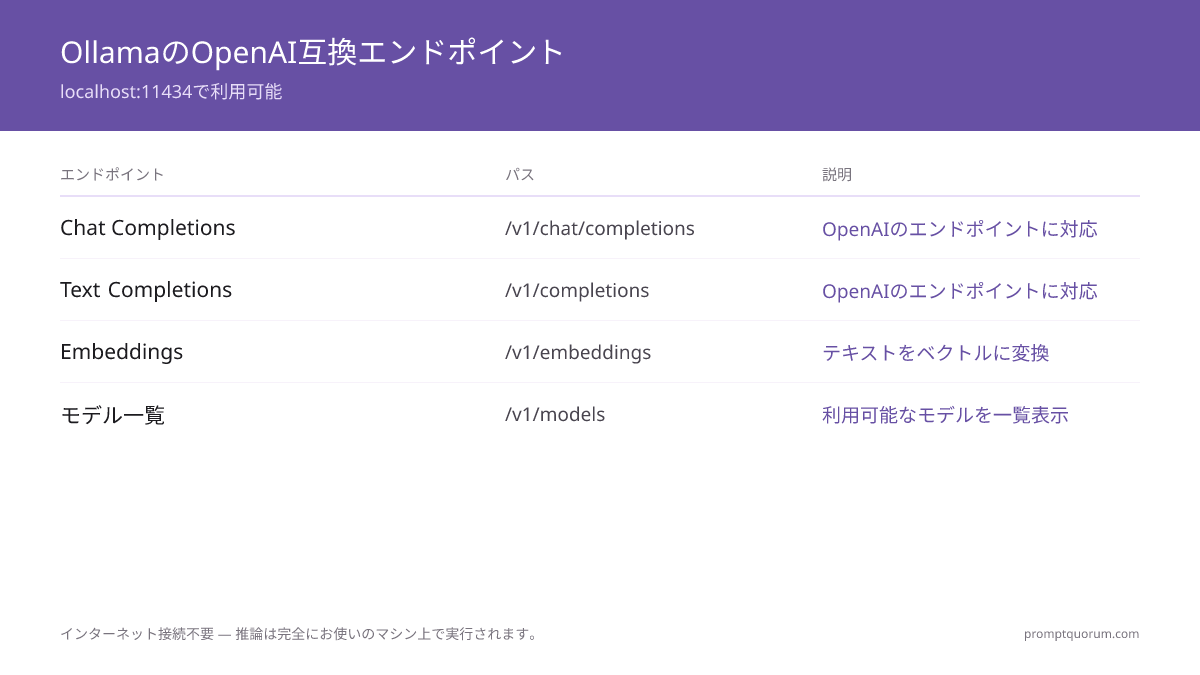Select the 'Chat Completions' cell

(148, 228)
